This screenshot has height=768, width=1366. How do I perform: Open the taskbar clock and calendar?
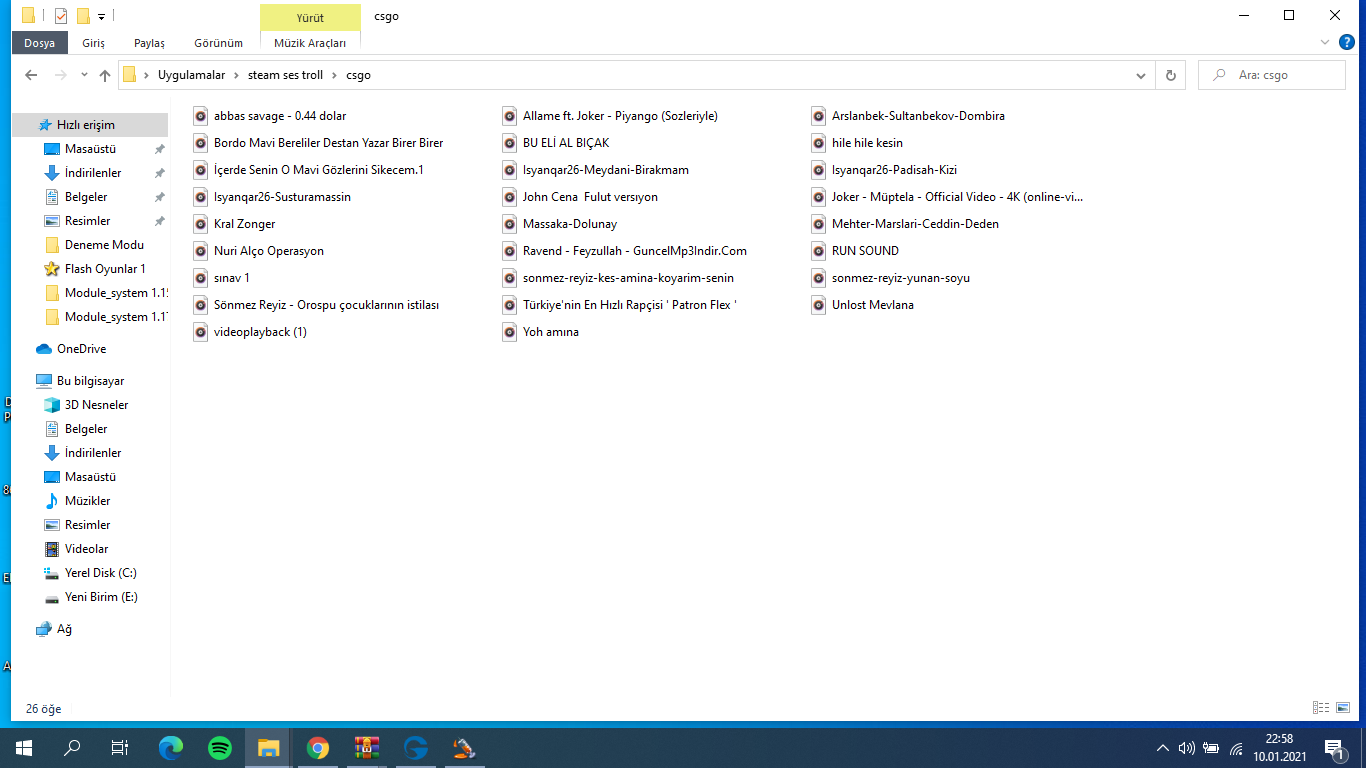1279,748
